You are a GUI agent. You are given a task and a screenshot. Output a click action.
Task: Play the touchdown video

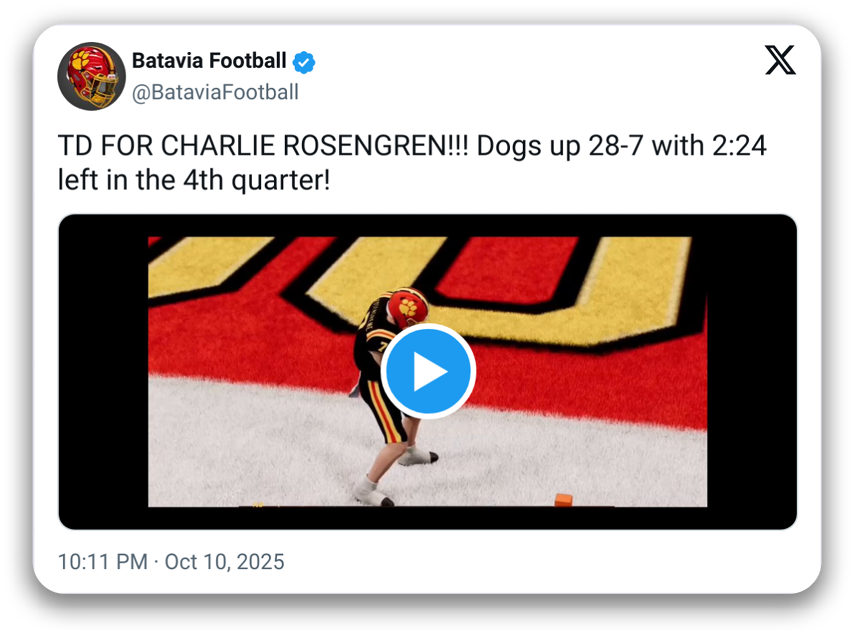click(428, 372)
